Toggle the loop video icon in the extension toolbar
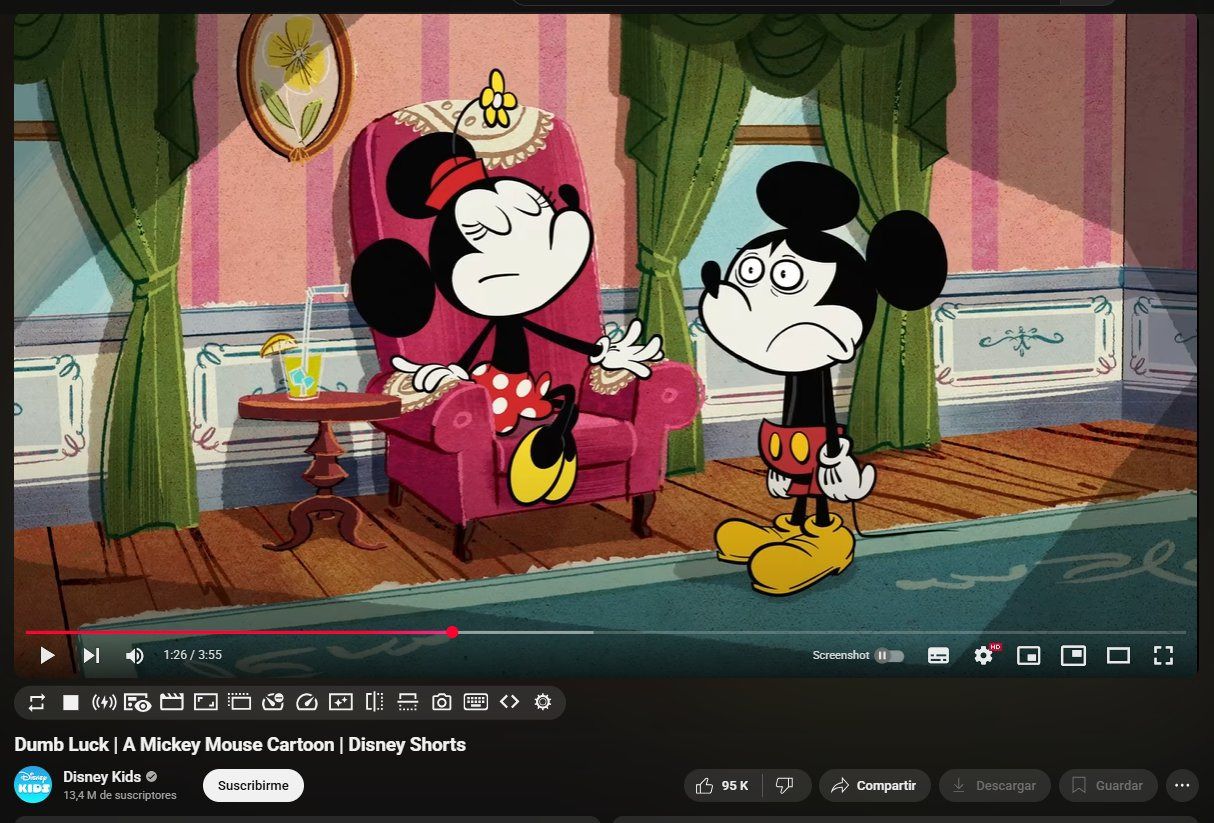The height and width of the screenshot is (823, 1214). [x=37, y=703]
